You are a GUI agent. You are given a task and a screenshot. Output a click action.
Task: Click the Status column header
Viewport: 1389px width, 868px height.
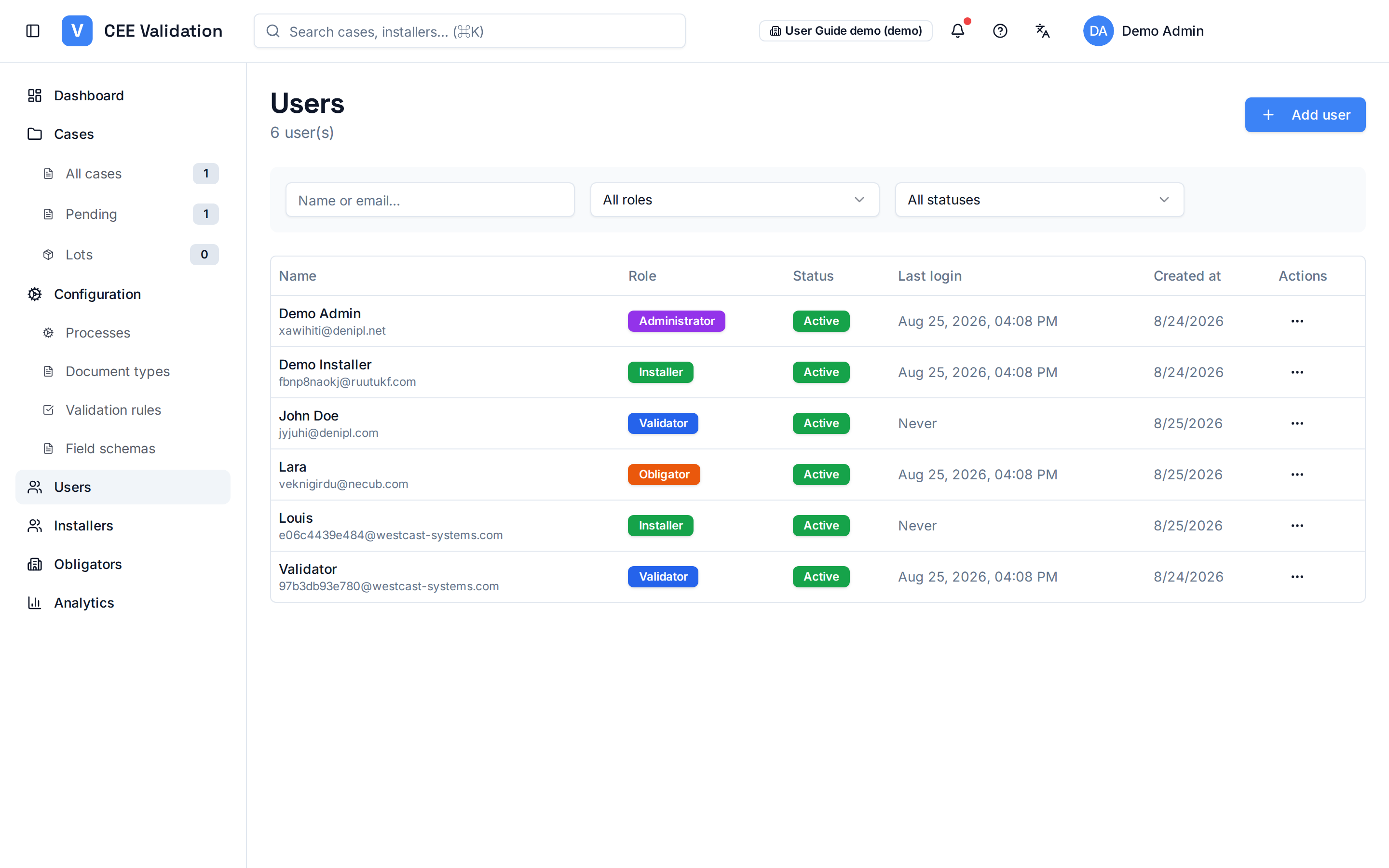[x=813, y=276]
